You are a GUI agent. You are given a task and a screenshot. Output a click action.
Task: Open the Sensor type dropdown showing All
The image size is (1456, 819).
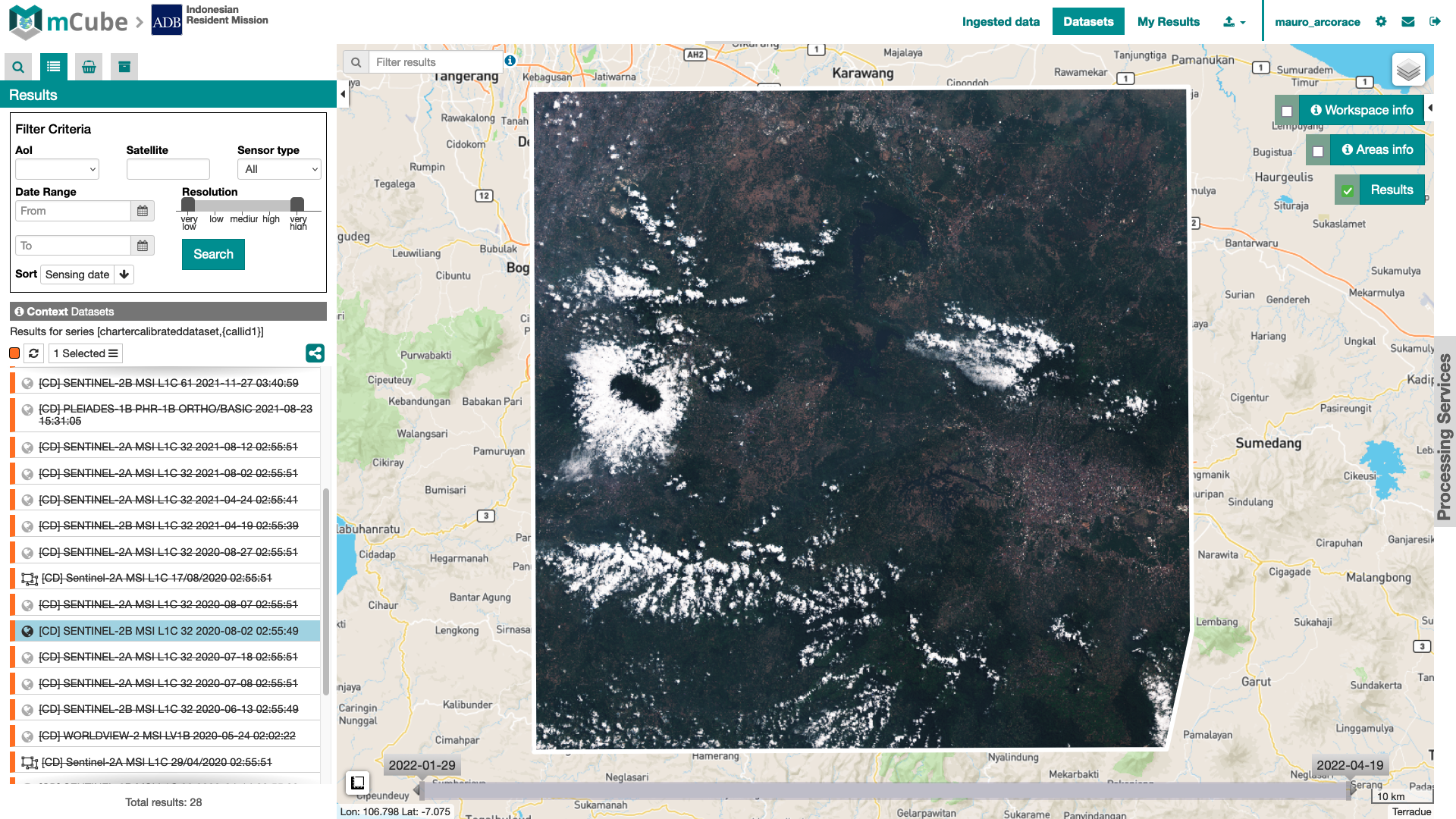[279, 169]
